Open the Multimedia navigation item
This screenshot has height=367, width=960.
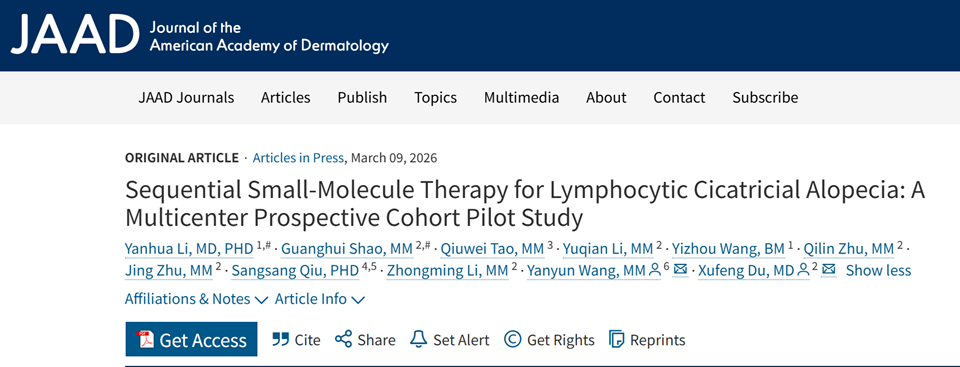[x=522, y=97]
